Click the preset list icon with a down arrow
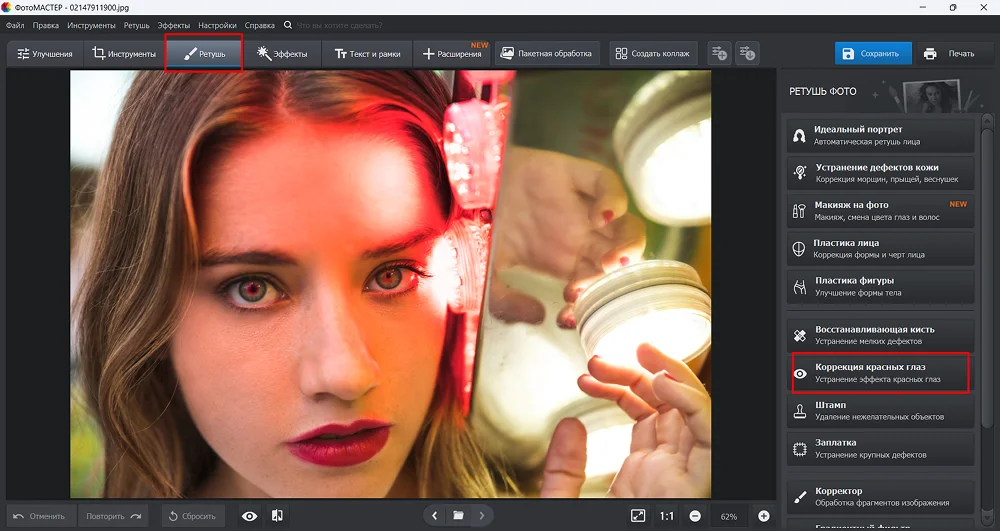1000x531 pixels. (x=747, y=54)
